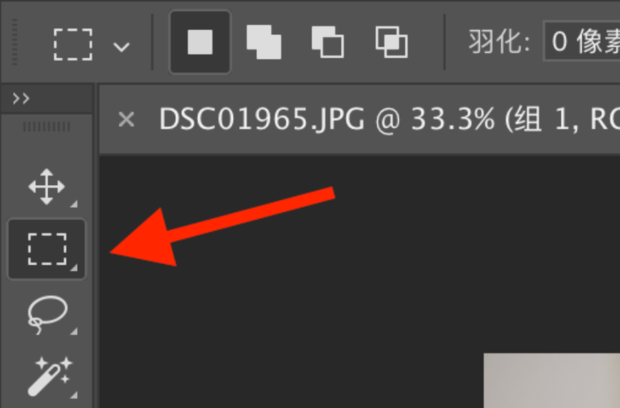Switch to the DSC01965.JPG document tab
Viewport: 620px width, 408px height.
389,119
